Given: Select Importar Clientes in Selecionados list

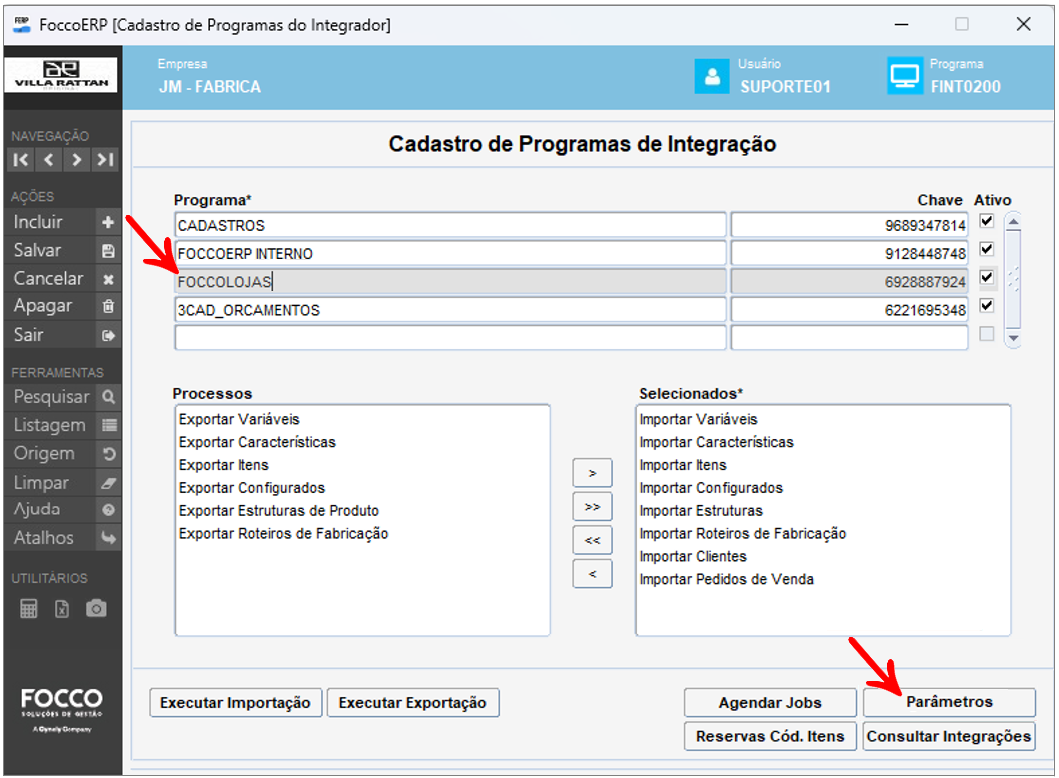Looking at the screenshot, I should [693, 556].
